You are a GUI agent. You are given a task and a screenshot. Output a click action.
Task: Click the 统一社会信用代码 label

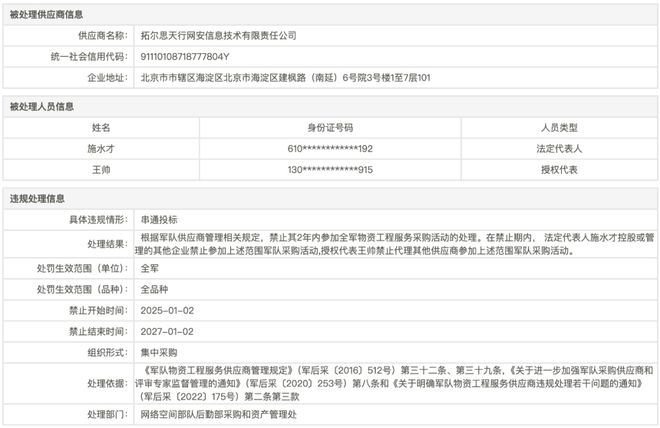89,57
